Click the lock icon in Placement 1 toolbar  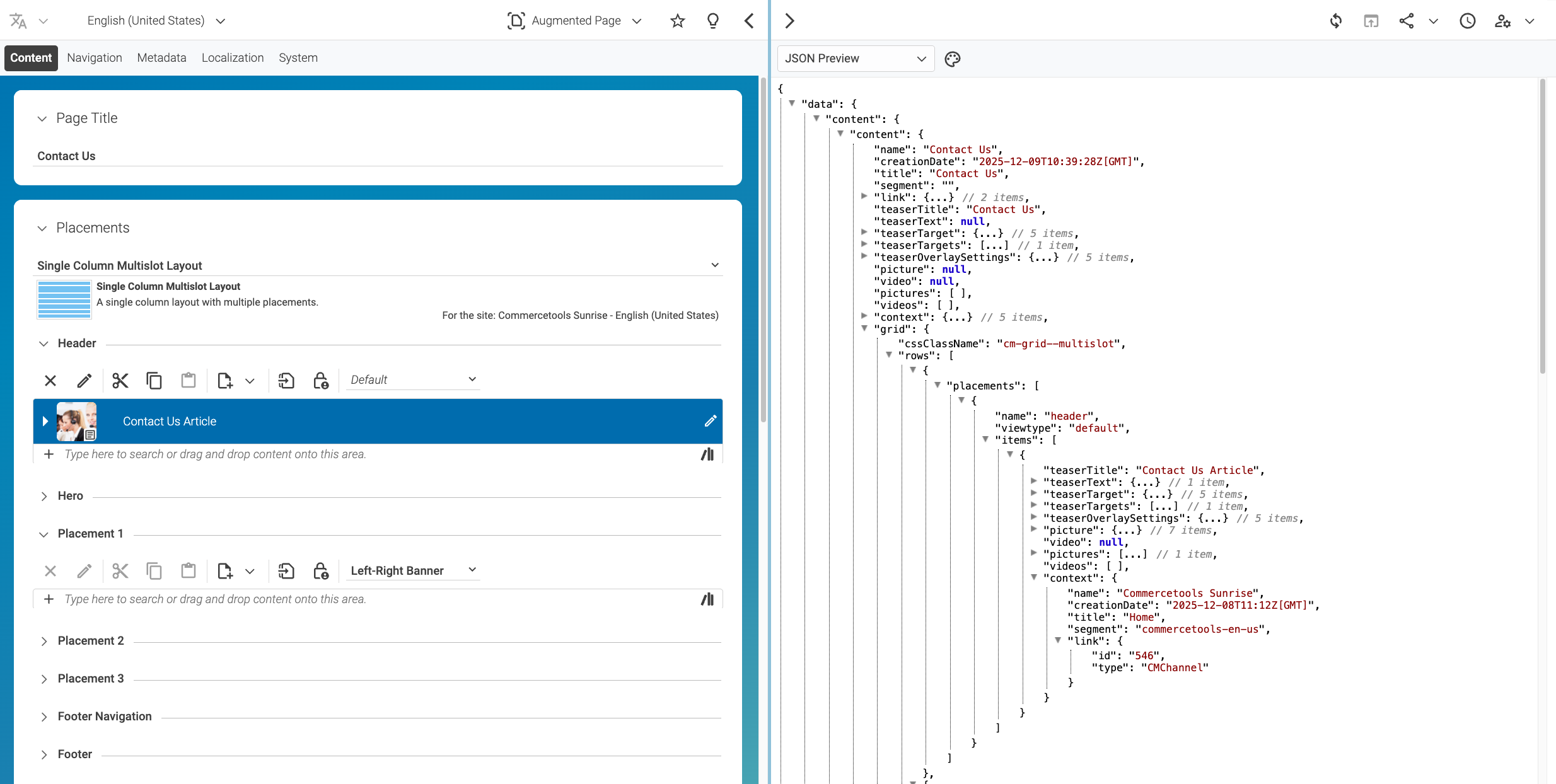click(x=321, y=571)
